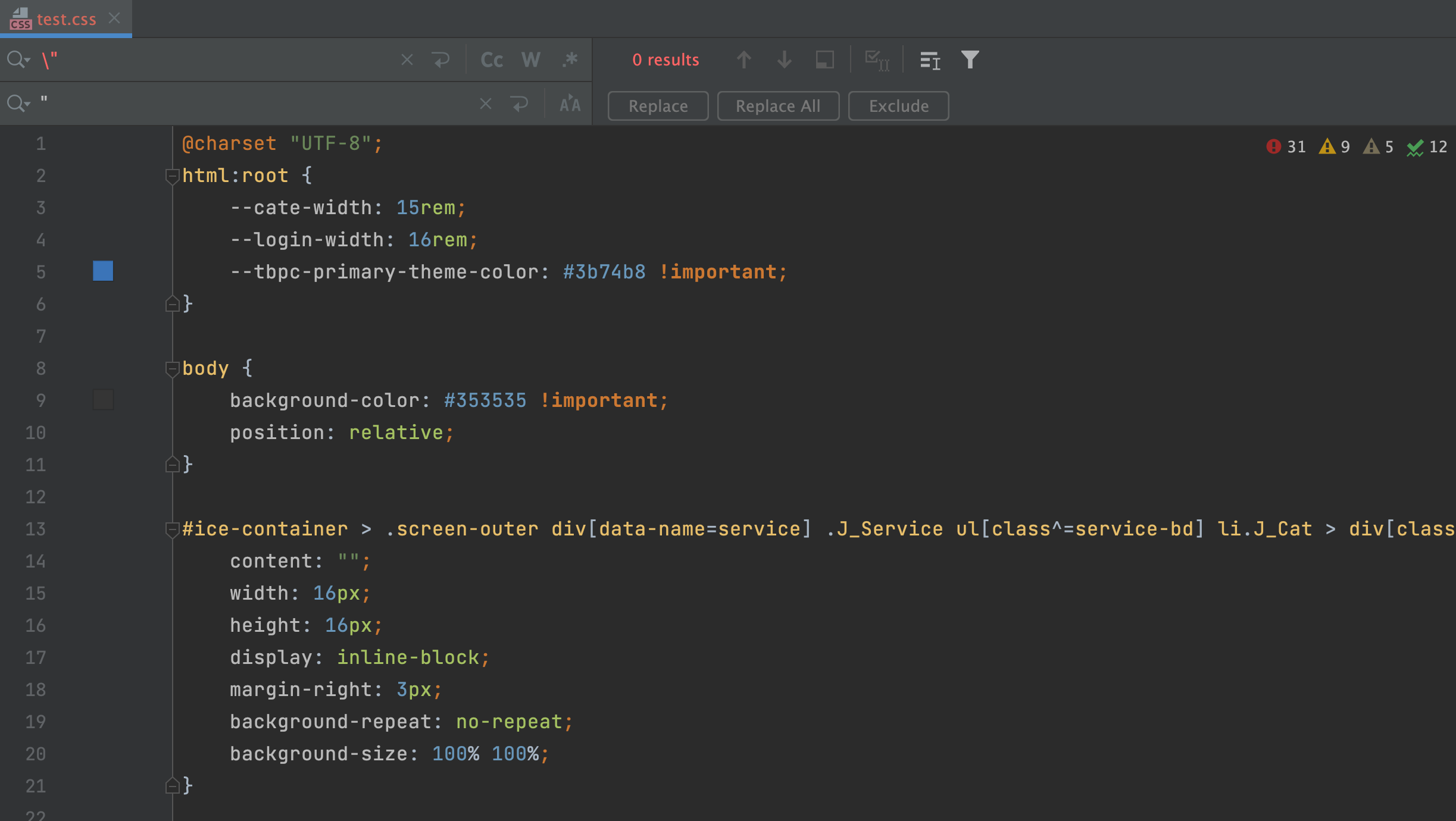Collapse fold end marker at line 11
This screenshot has width=1456, height=821.
[172, 465]
